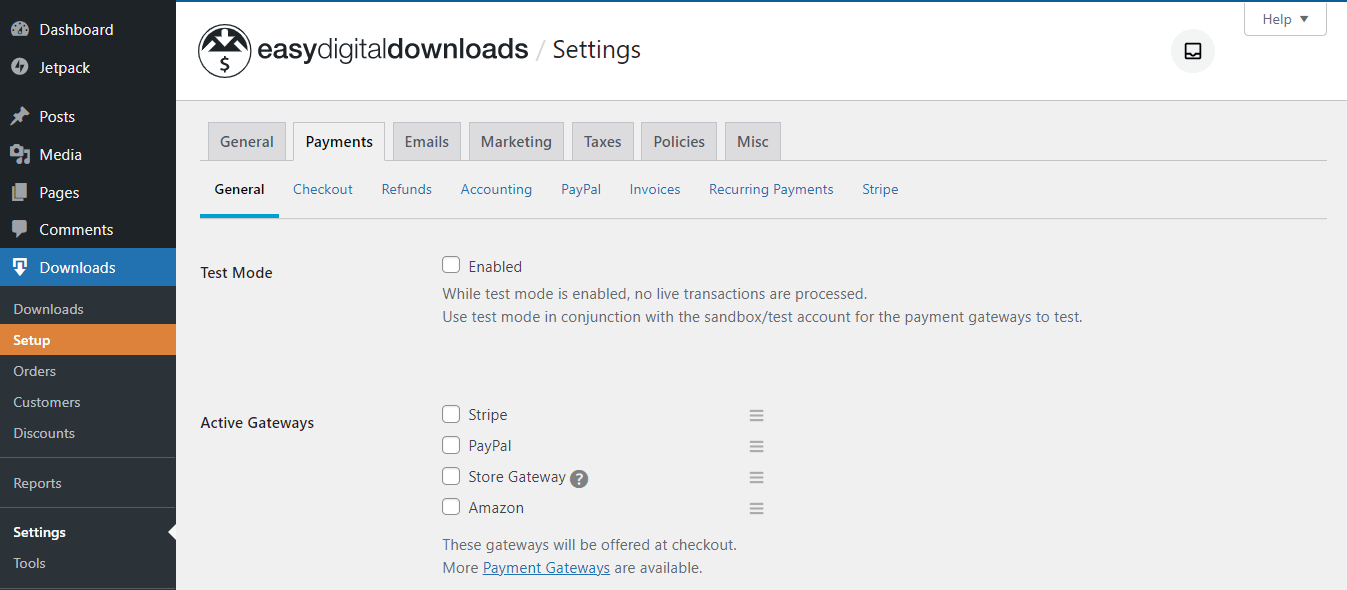Check the Stripe gateway checkbox

451,414
